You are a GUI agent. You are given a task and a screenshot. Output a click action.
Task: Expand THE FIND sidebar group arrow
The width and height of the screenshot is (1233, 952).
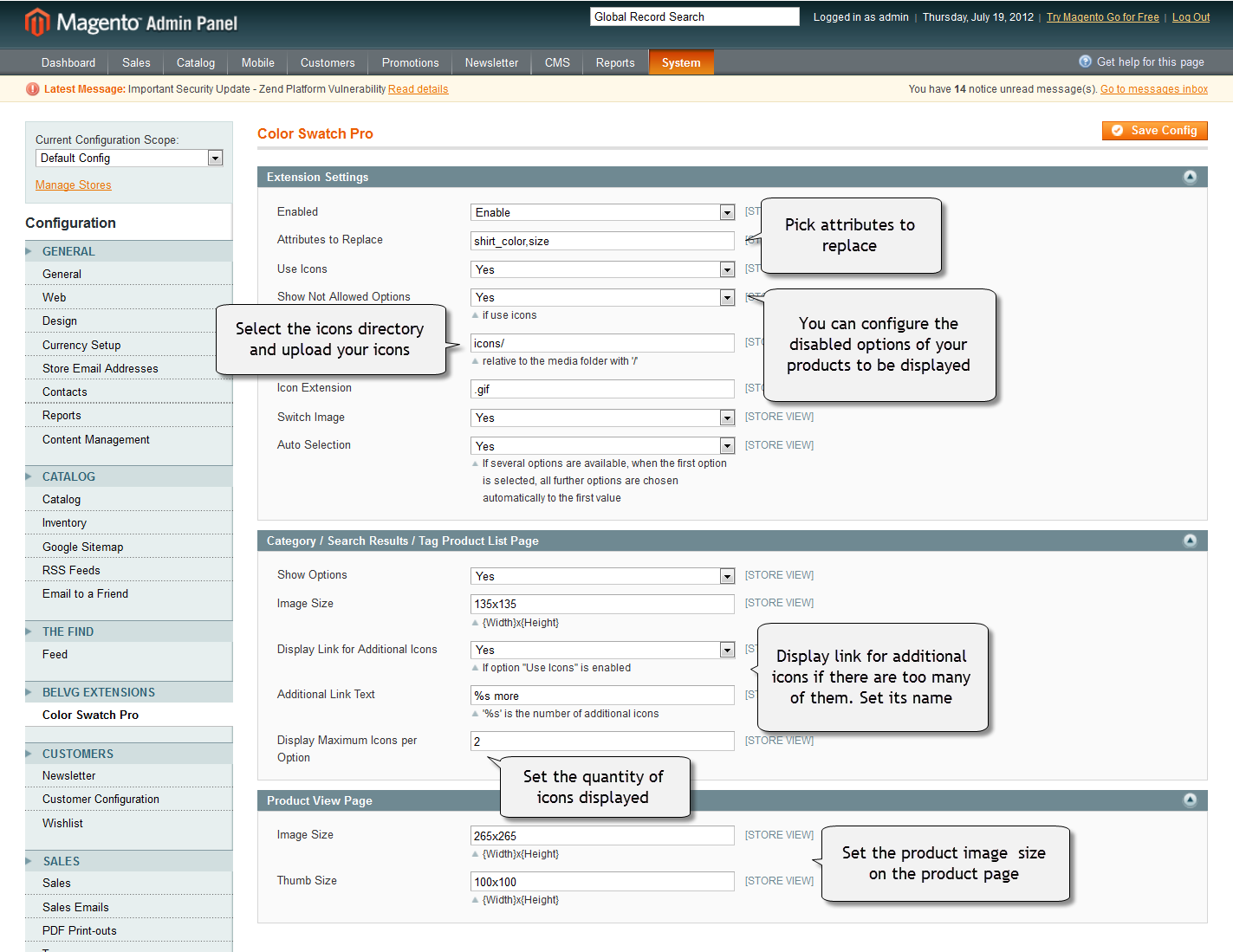[29, 631]
